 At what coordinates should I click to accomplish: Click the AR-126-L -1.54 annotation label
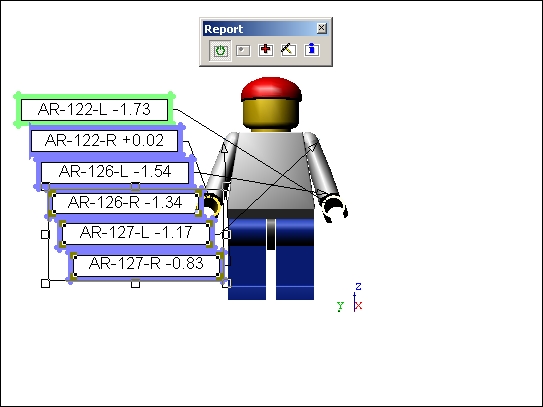tap(115, 172)
